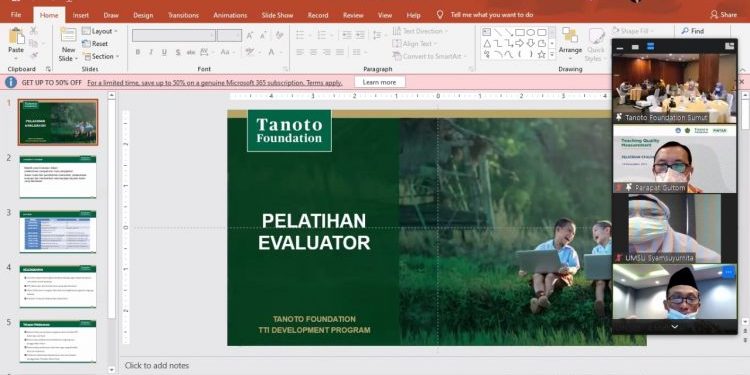Image resolution: width=750 pixels, height=375 pixels.
Task: Select the Text Box shape in gallery
Action: pyautogui.click(x=487, y=33)
